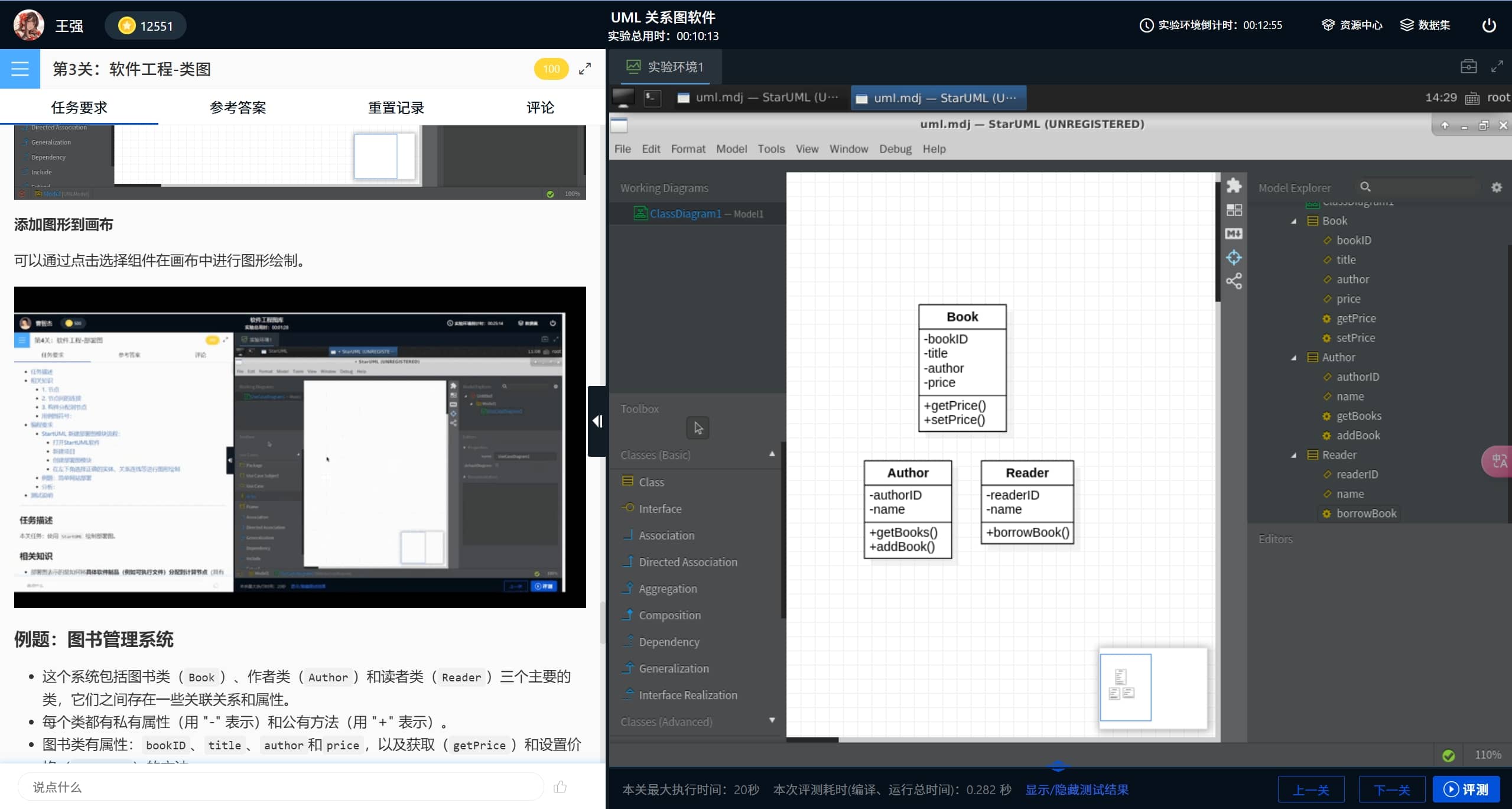The image size is (1512, 809).
Task: Open the hamburger menu beside the level title
Action: coord(20,69)
